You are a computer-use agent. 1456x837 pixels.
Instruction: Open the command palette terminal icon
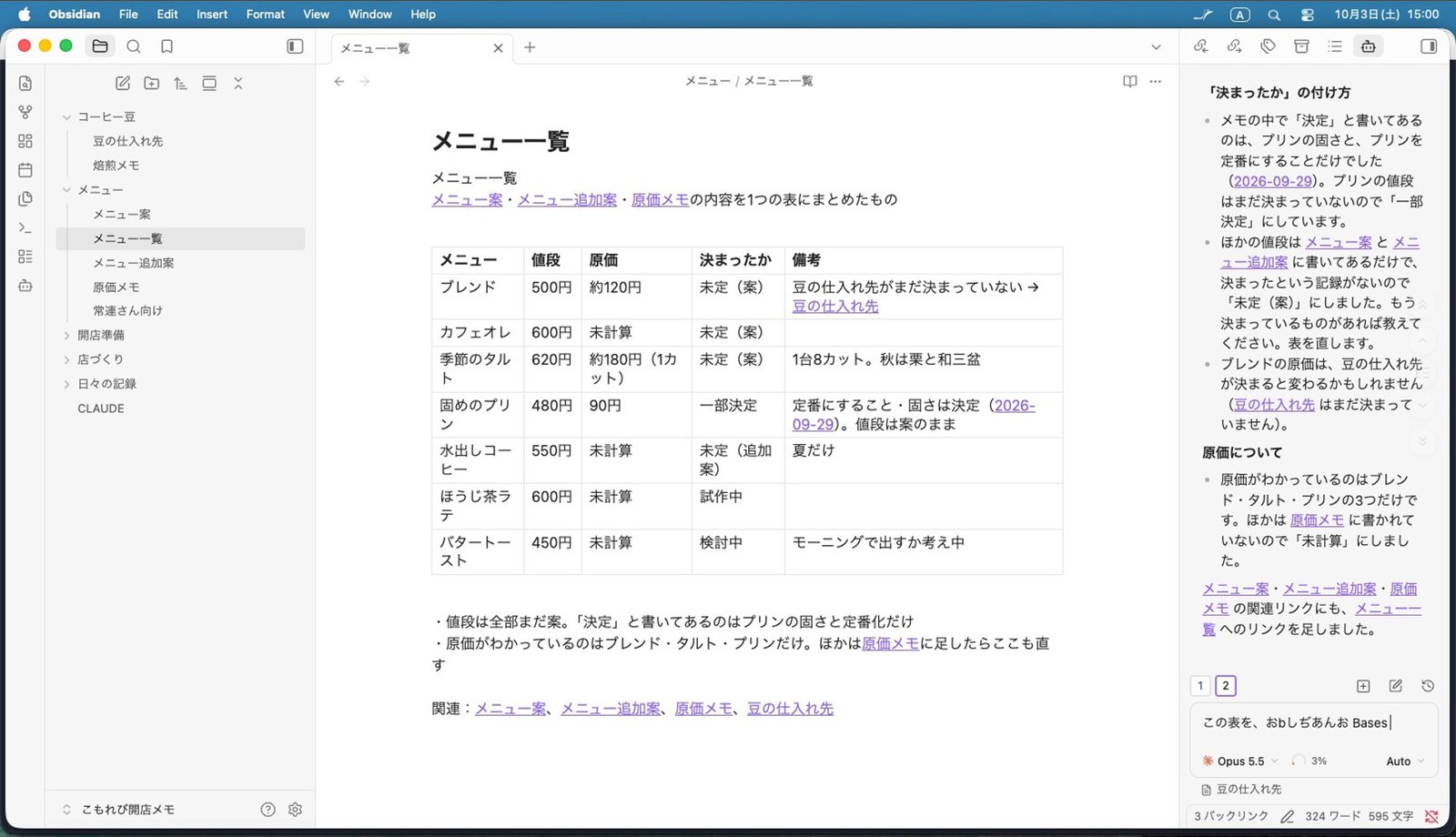pyautogui.click(x=25, y=227)
